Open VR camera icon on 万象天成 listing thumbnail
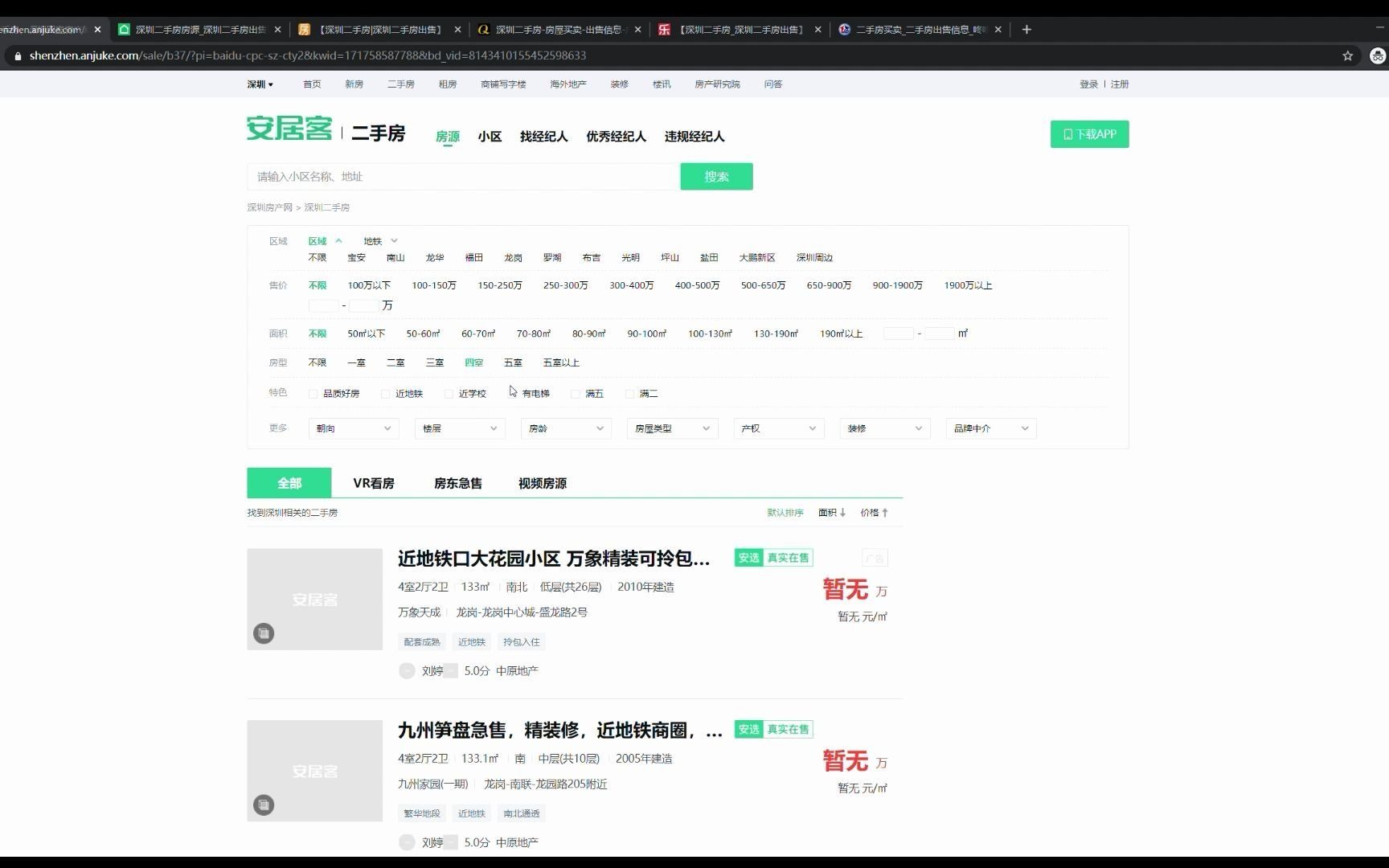 pyautogui.click(x=264, y=633)
